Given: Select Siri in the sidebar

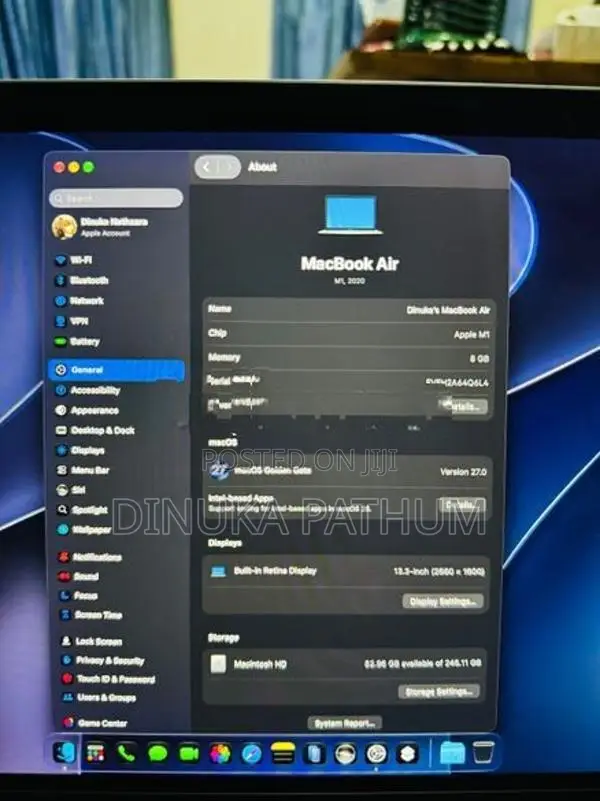Looking at the screenshot, I should pos(70,490).
